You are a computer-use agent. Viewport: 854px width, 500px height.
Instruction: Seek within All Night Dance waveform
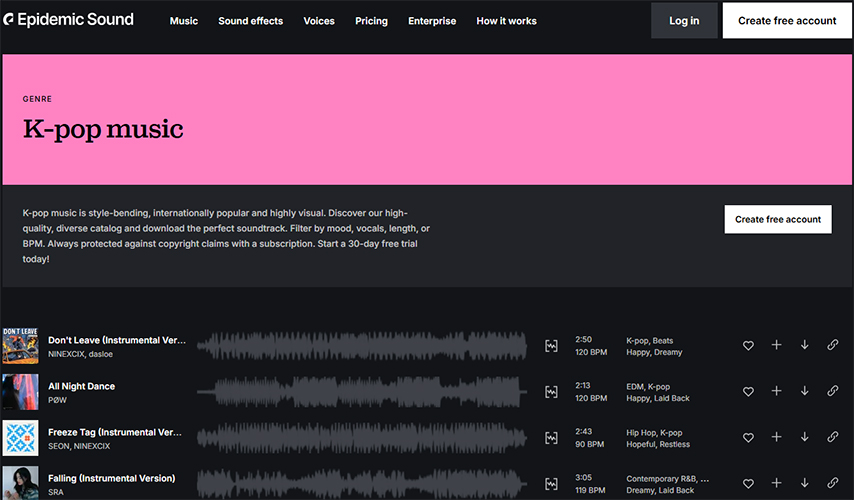pyautogui.click(x=362, y=392)
